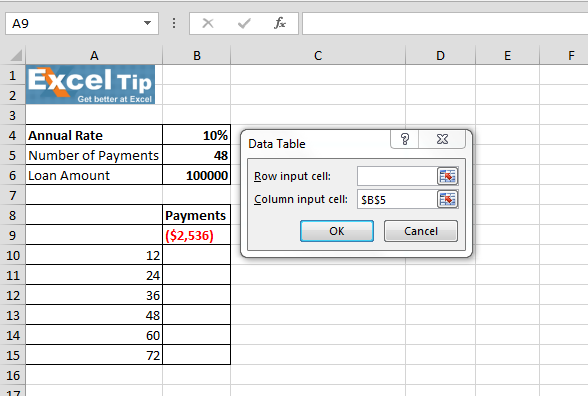Screen dimensions: 588x396
Task: Select row 7 header
Action: [13, 195]
